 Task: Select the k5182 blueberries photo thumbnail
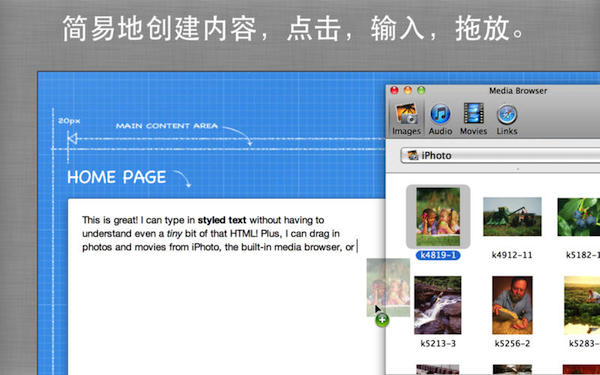coord(579,217)
